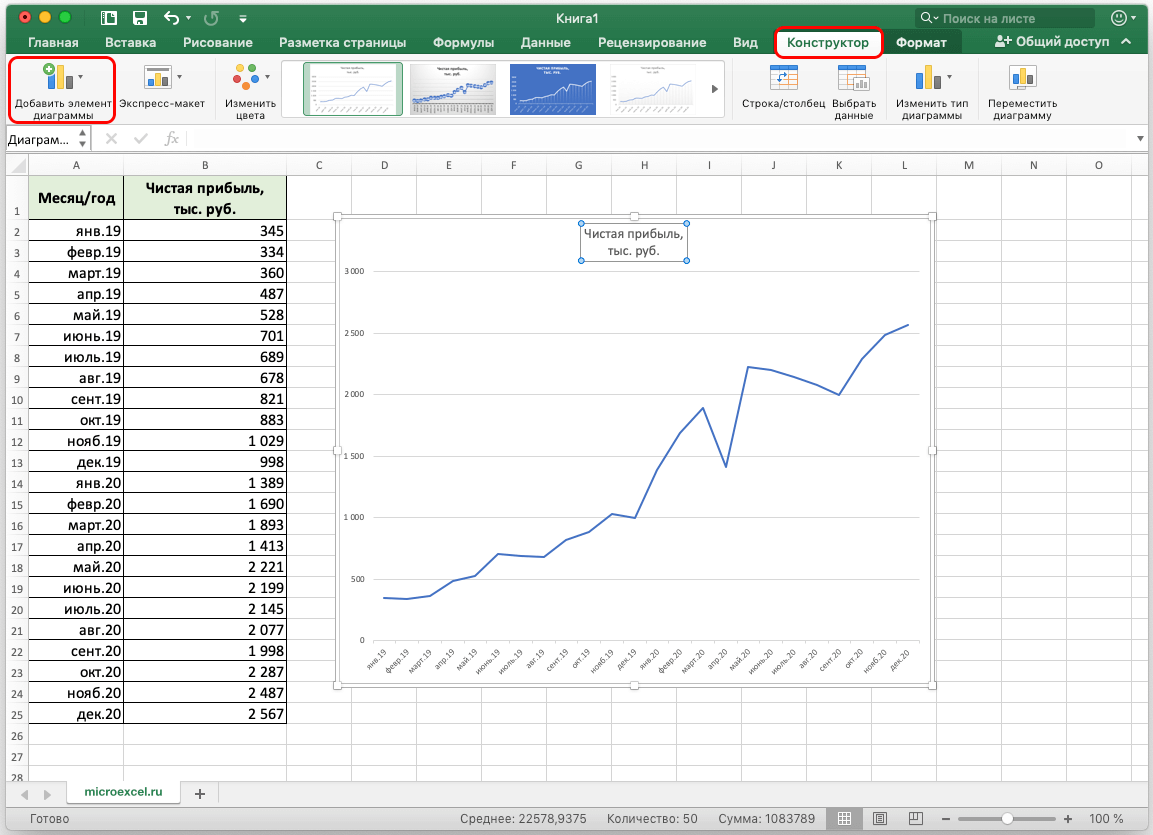The image size is (1153, 835).
Task: Select the second gray chart style thumbnail
Action: 453,89
